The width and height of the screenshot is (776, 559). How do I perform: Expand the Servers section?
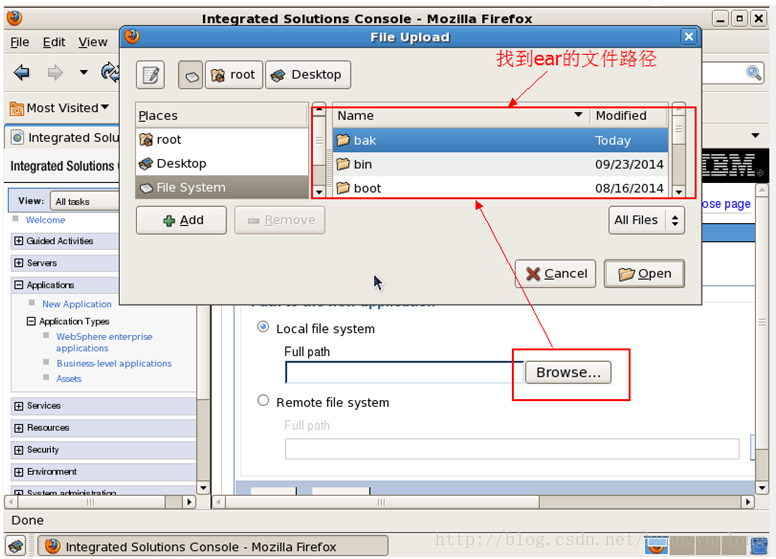tap(18, 263)
